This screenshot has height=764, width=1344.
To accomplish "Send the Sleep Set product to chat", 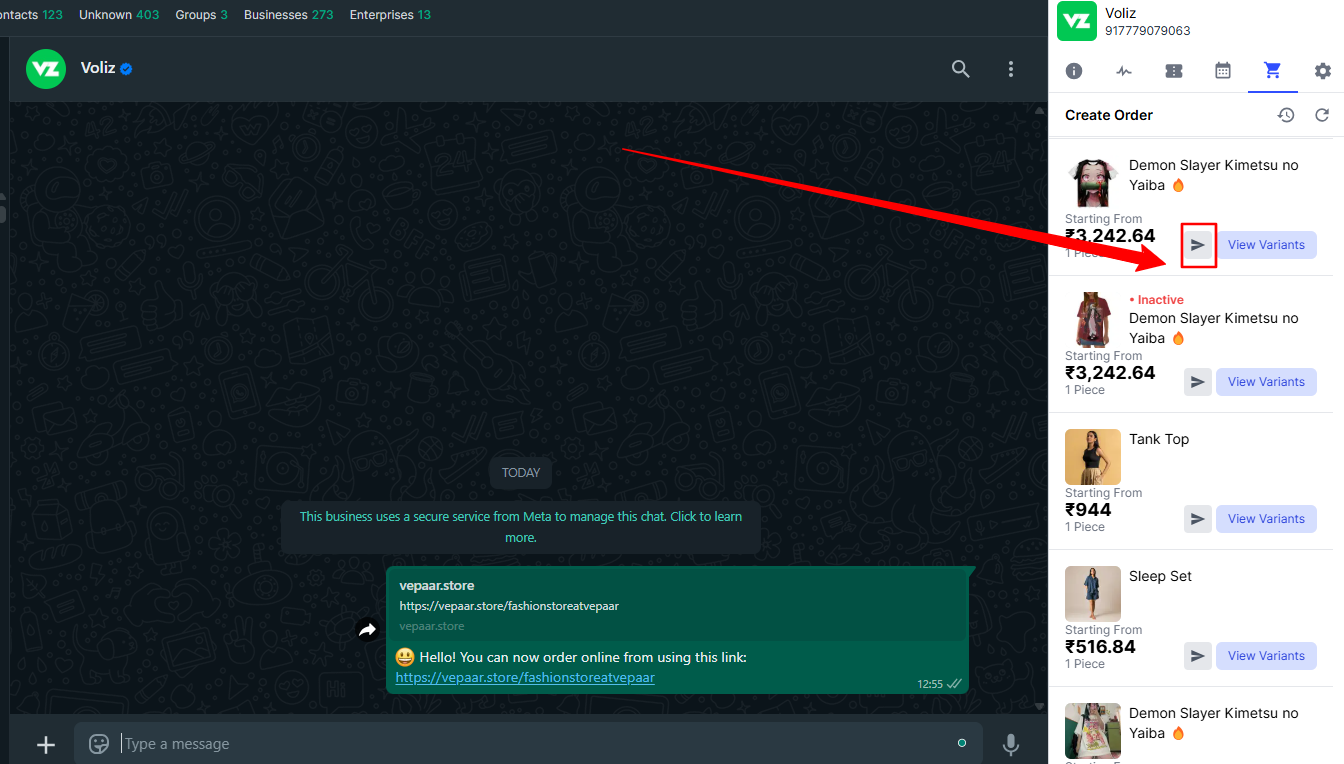I will (1198, 656).
